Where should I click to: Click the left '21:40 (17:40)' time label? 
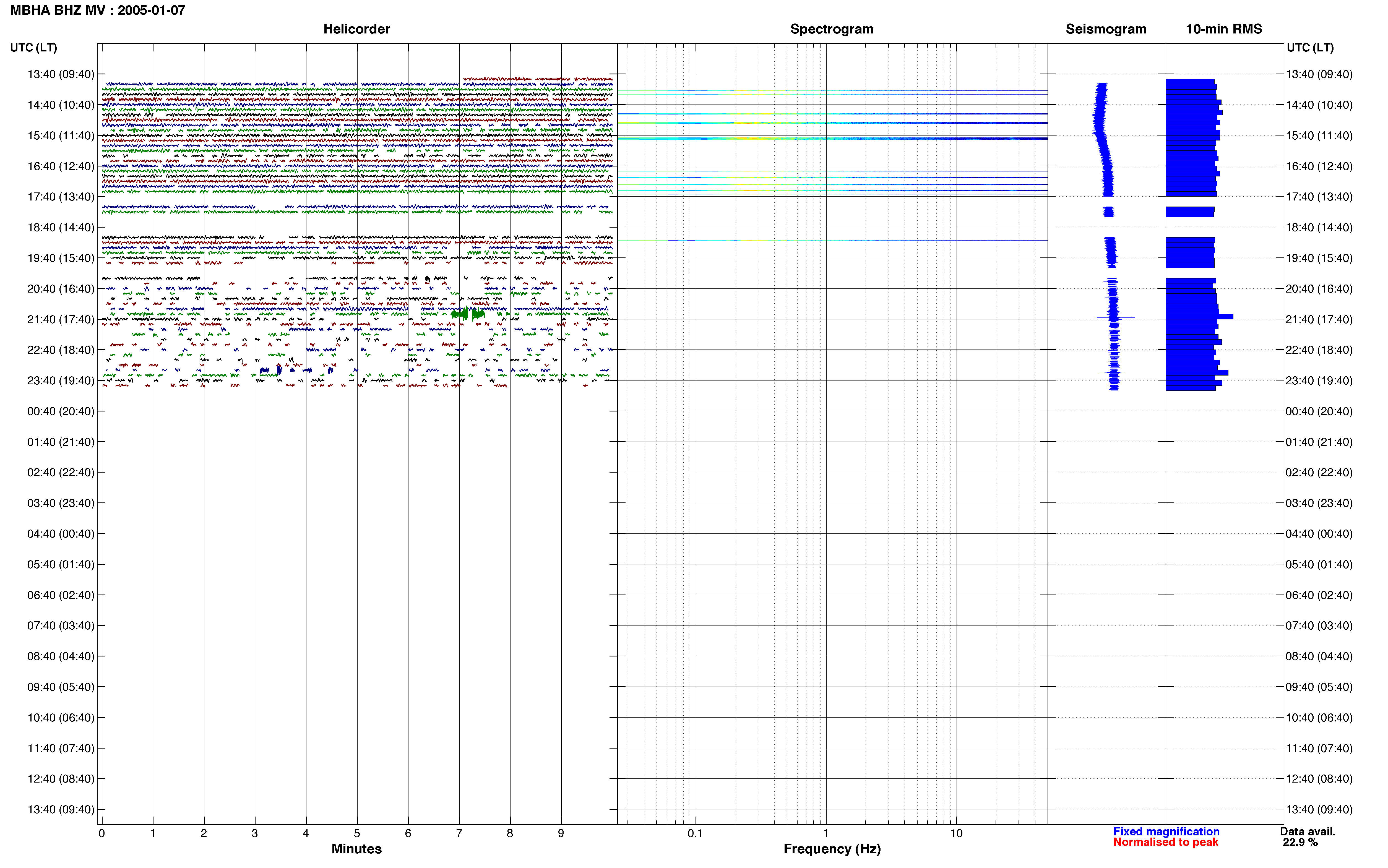coord(60,319)
